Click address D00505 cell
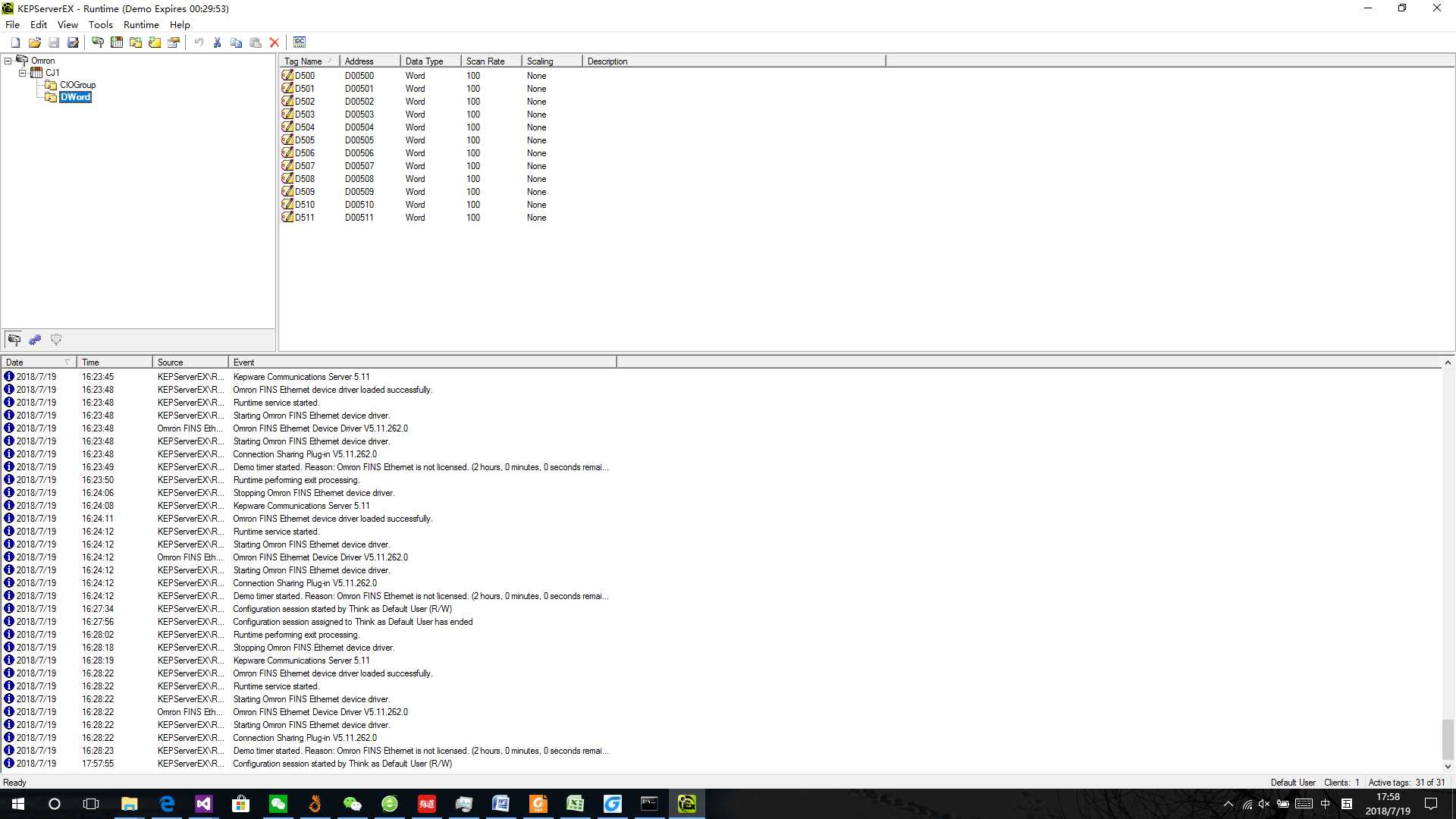Image resolution: width=1456 pixels, height=819 pixels. [x=359, y=140]
